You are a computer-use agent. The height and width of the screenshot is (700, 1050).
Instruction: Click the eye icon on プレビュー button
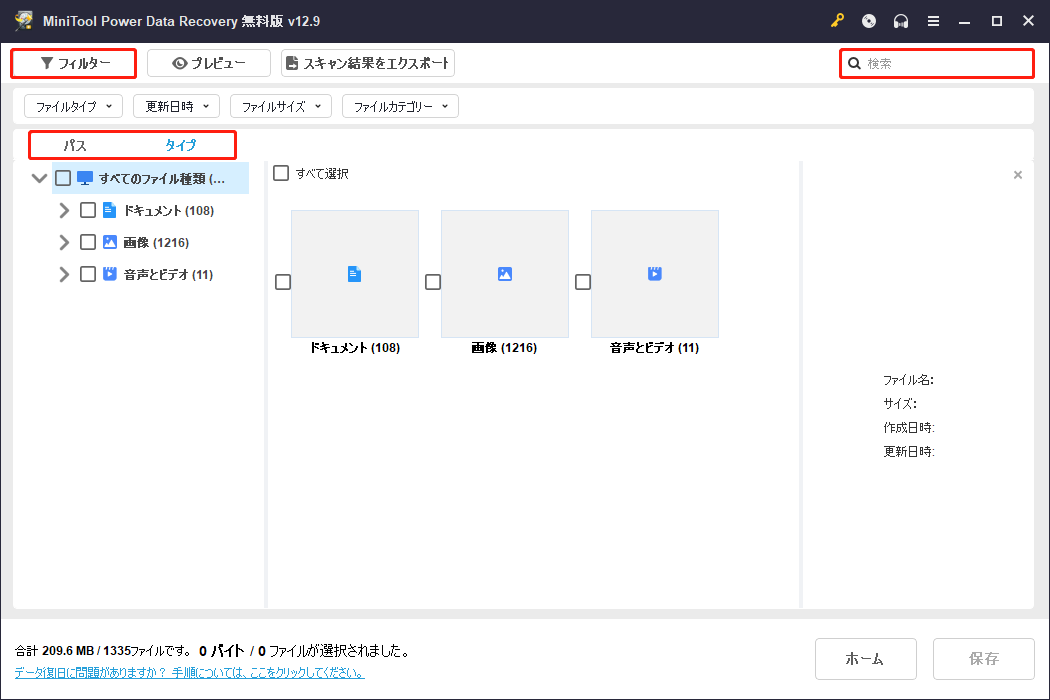click(x=179, y=63)
